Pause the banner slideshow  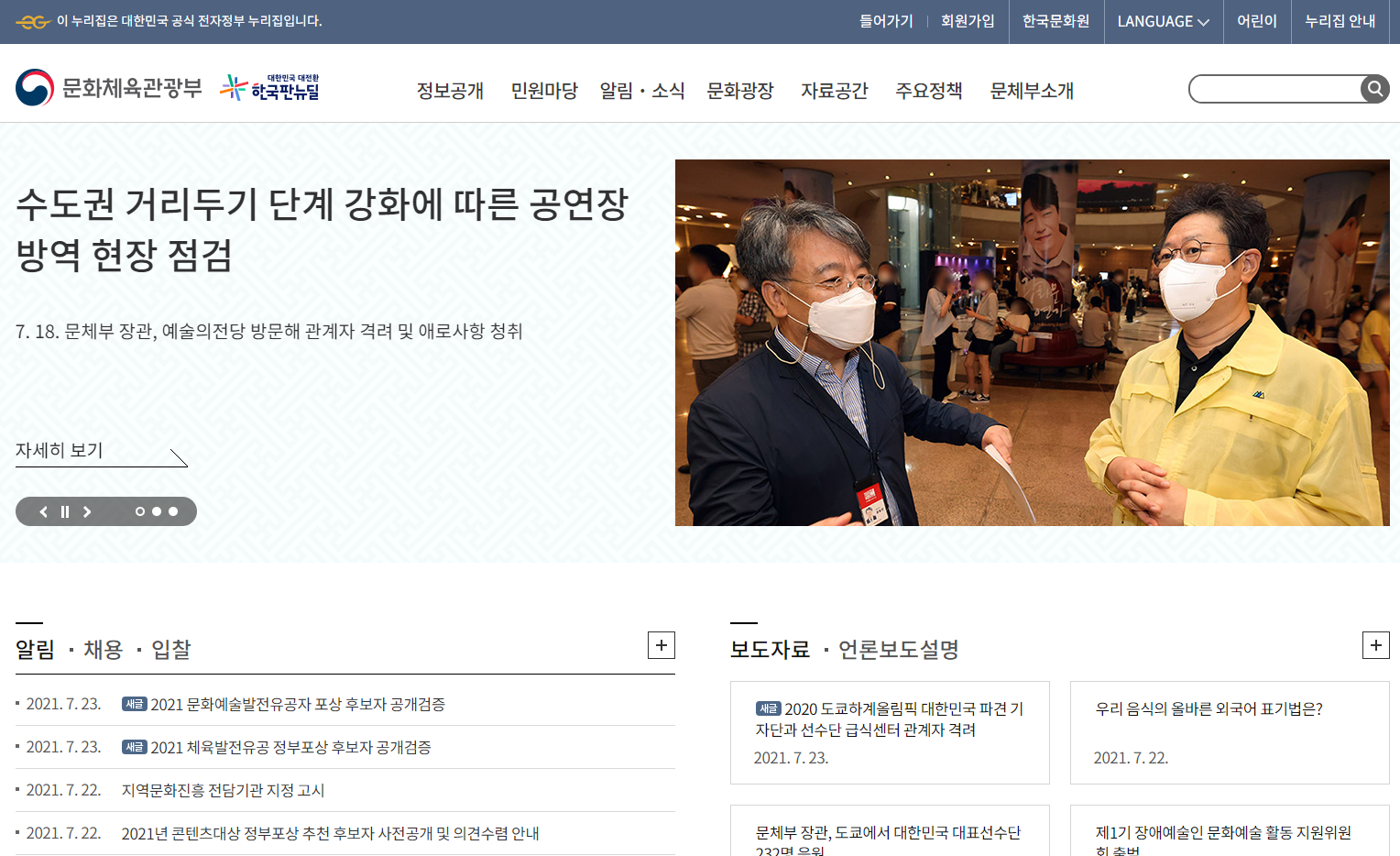point(65,511)
